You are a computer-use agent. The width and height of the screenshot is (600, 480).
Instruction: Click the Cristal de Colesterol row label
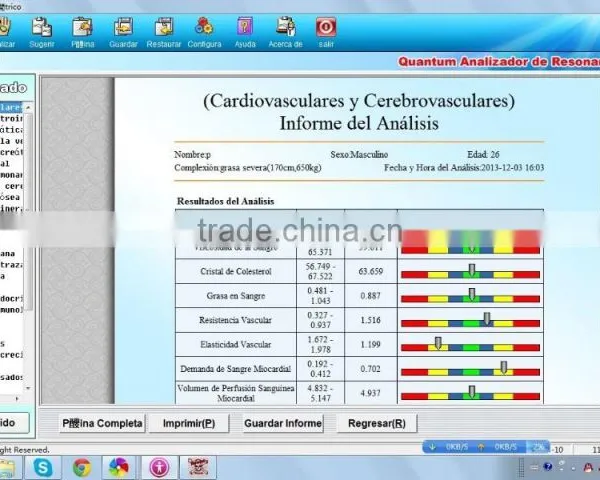click(236, 271)
